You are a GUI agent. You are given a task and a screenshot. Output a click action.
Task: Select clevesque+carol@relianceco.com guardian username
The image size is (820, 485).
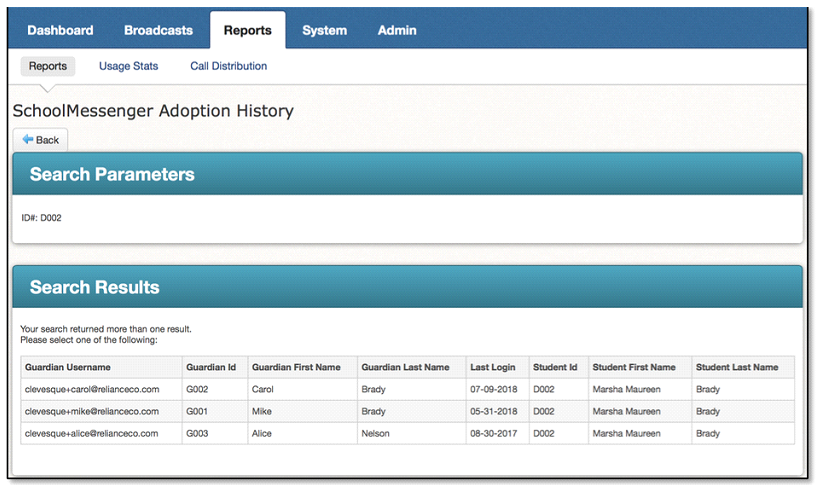pos(92,389)
